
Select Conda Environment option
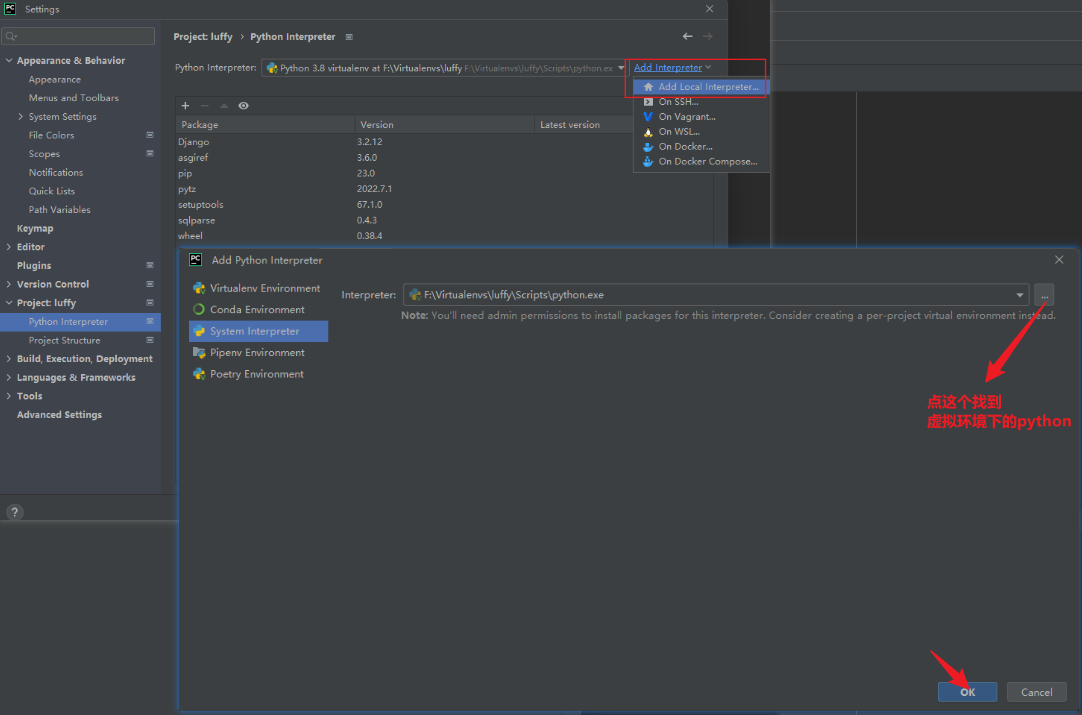pos(258,310)
